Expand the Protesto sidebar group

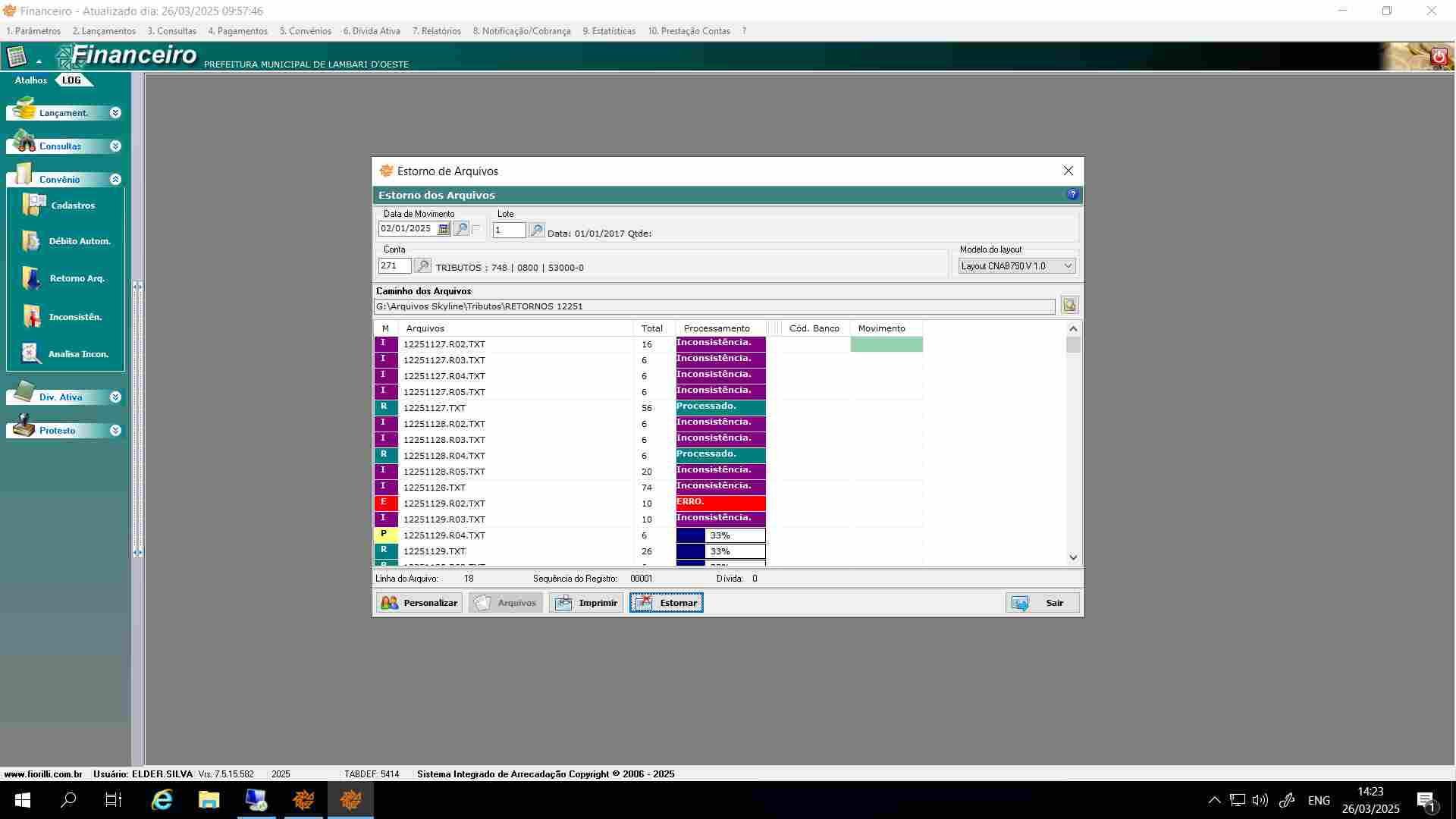coord(115,431)
